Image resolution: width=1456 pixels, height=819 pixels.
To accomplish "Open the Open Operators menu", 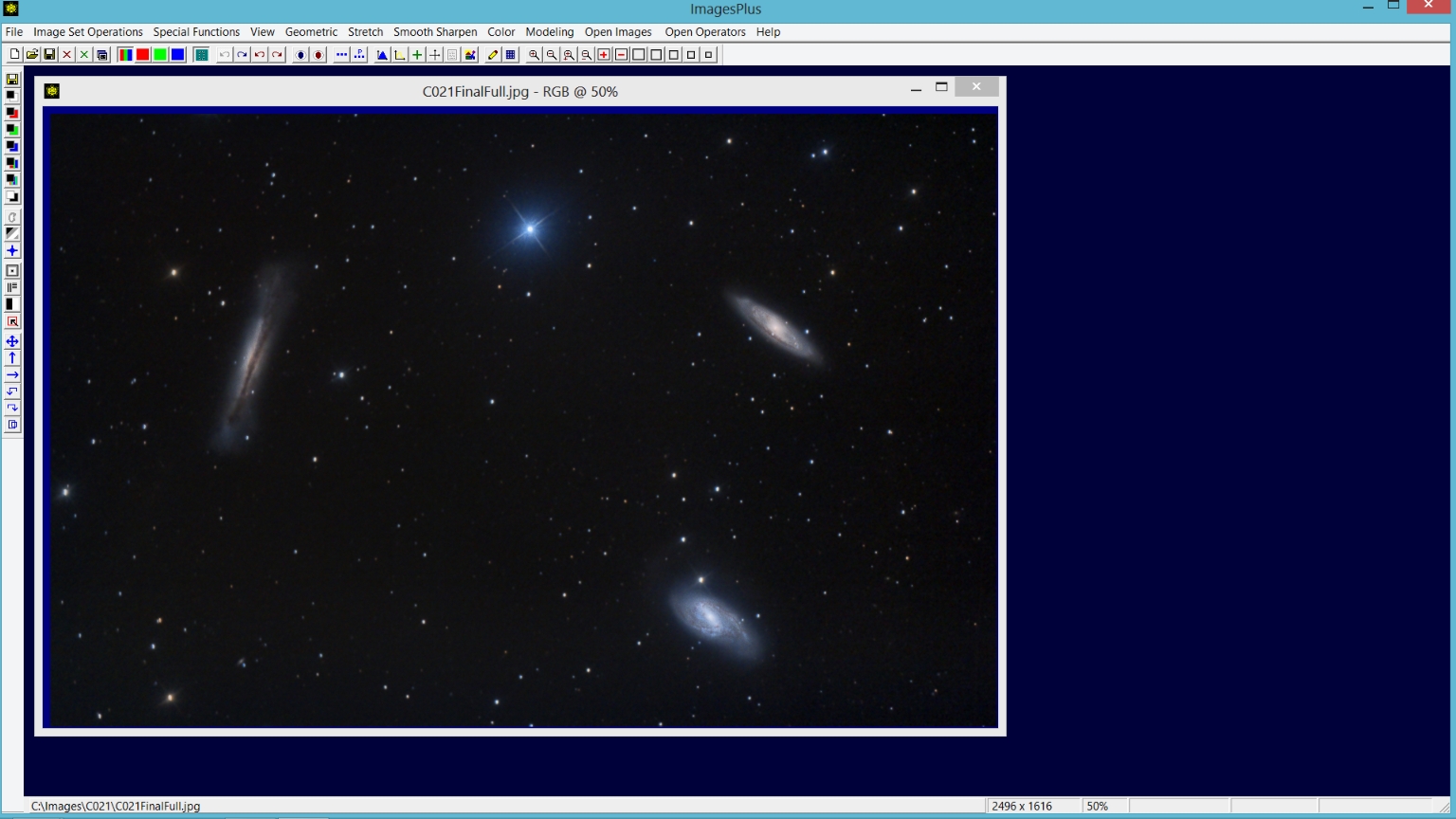I will 705,32.
